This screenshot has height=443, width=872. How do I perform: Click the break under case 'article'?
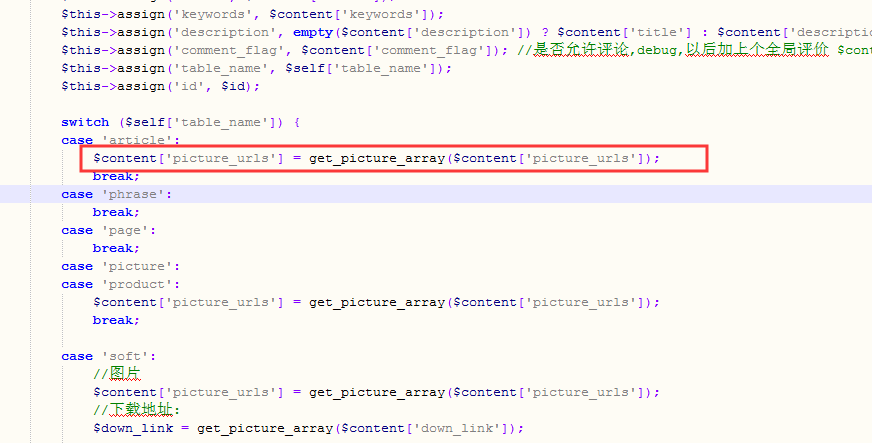tap(116, 176)
